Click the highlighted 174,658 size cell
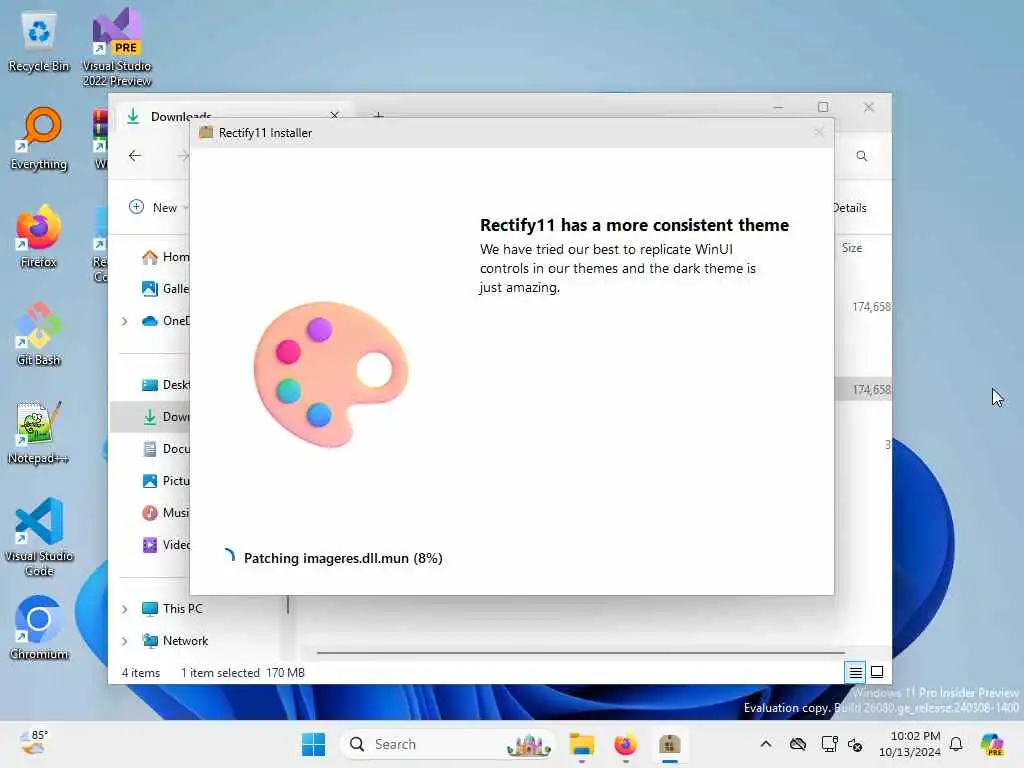The width and height of the screenshot is (1024, 768). click(871, 390)
